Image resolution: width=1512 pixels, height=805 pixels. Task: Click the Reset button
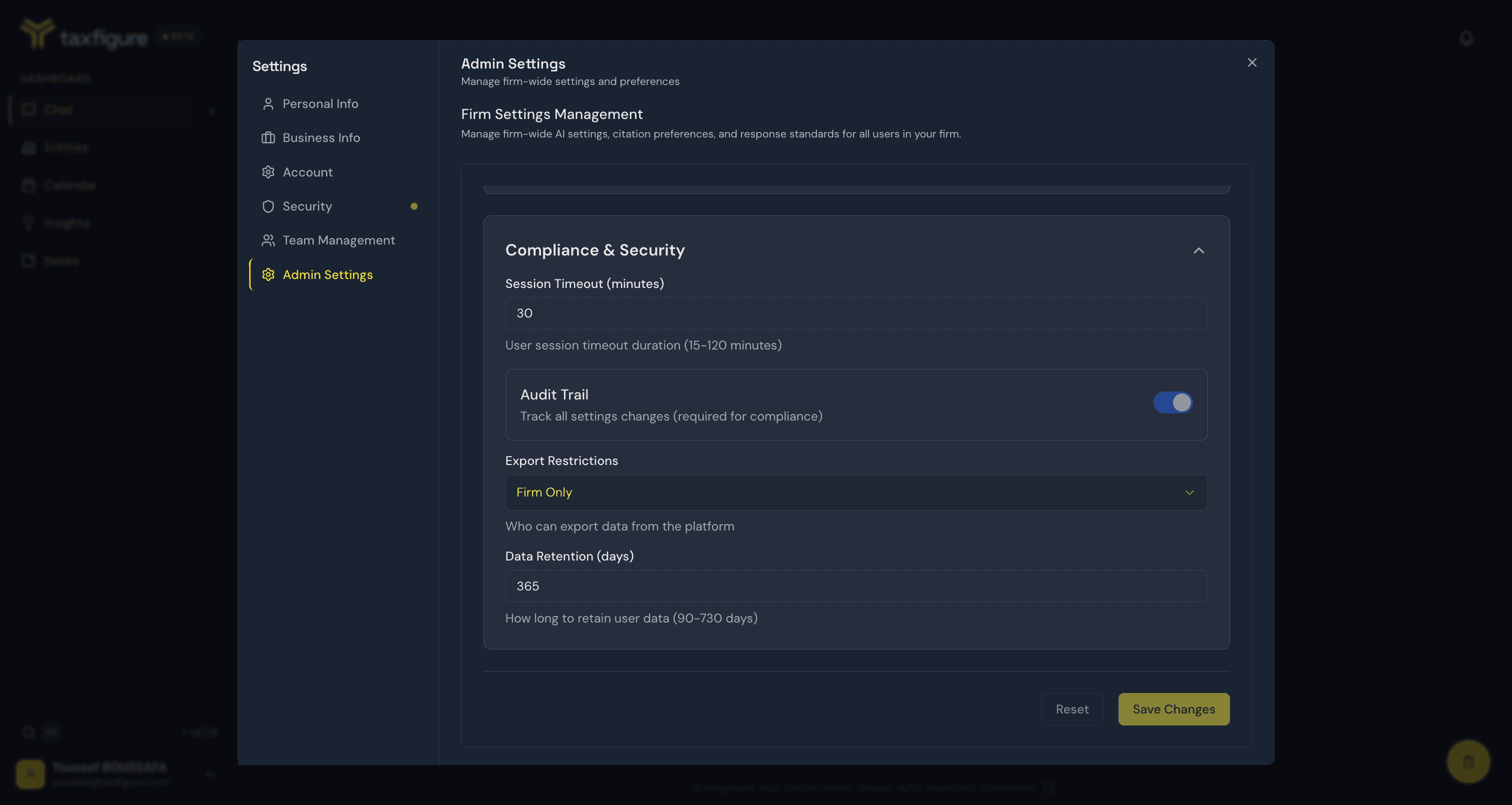1072,709
